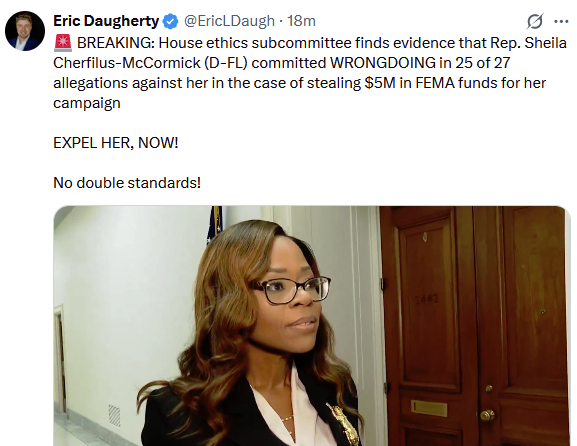Open the three-dot More options menu
This screenshot has width=577, height=446.
[561, 21]
